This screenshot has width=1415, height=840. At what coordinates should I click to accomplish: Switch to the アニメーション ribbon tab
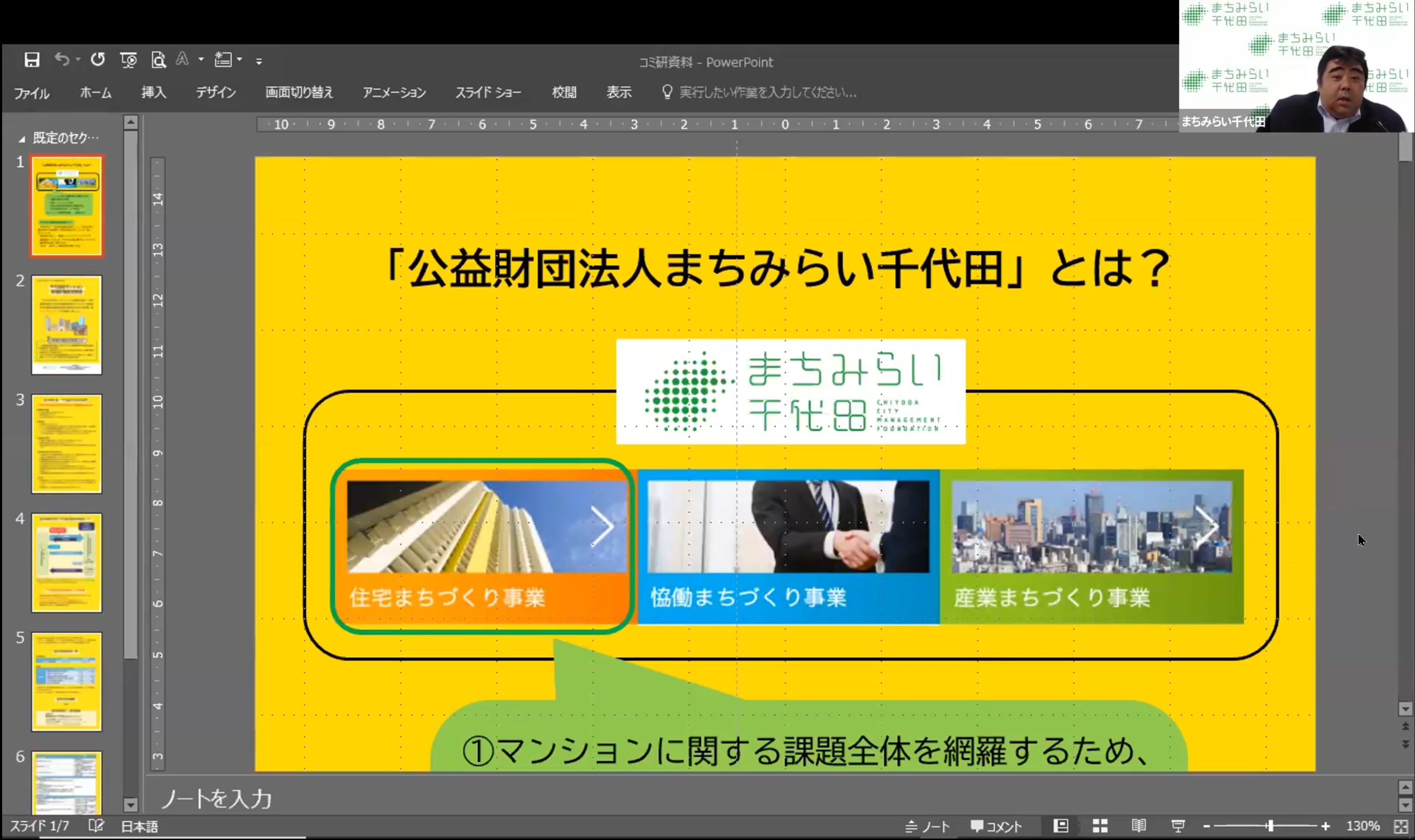(x=394, y=92)
